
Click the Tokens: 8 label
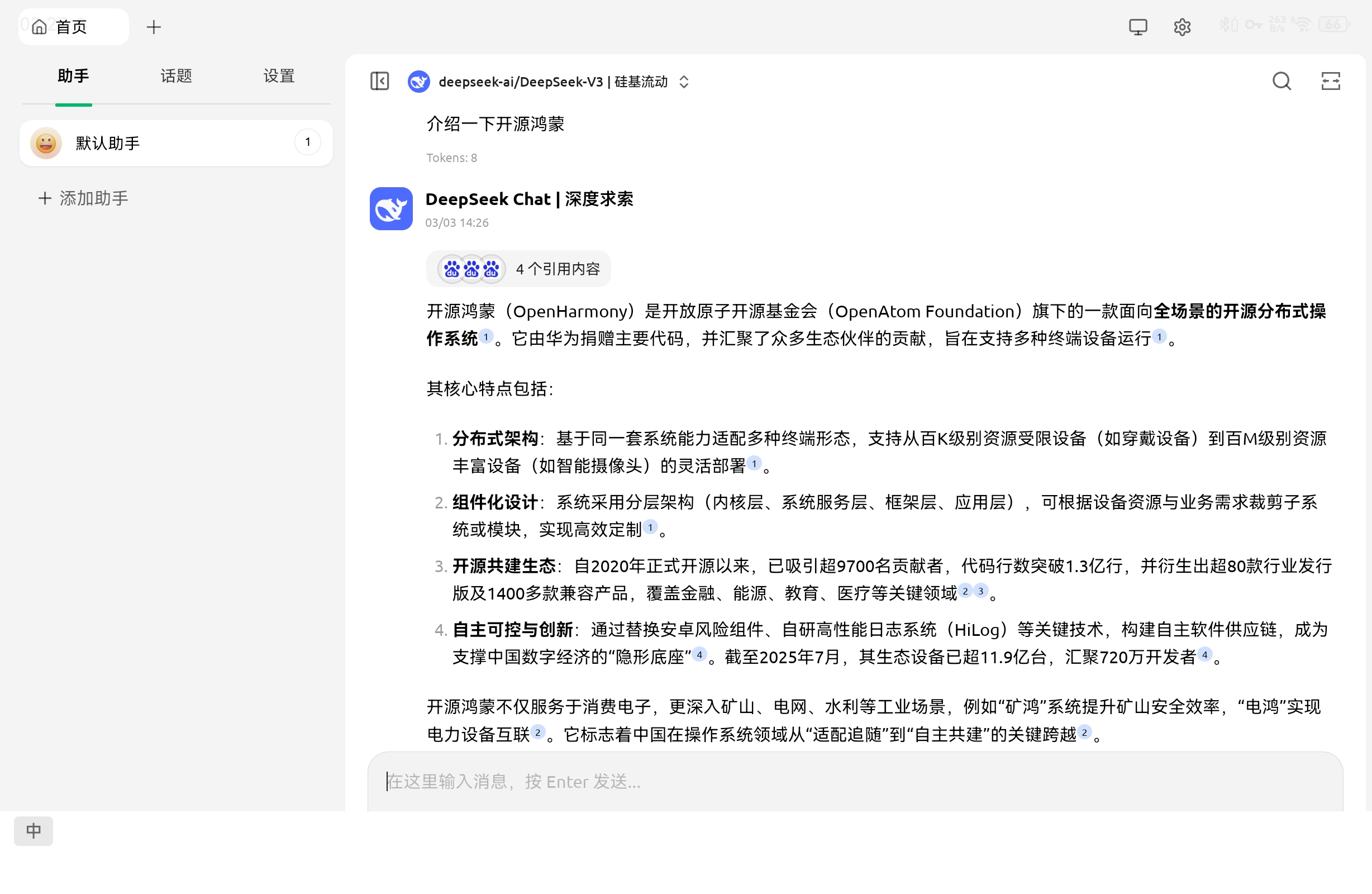coord(451,158)
